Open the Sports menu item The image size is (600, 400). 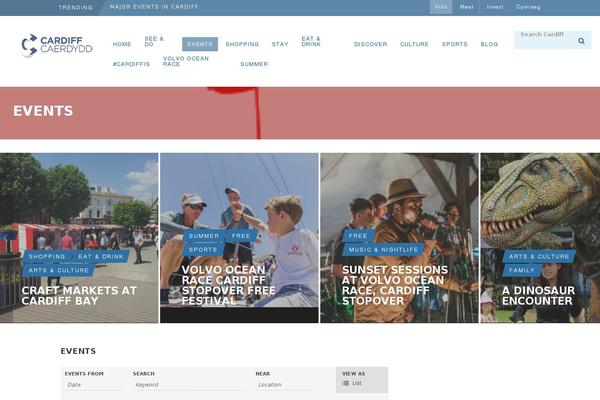tap(455, 44)
